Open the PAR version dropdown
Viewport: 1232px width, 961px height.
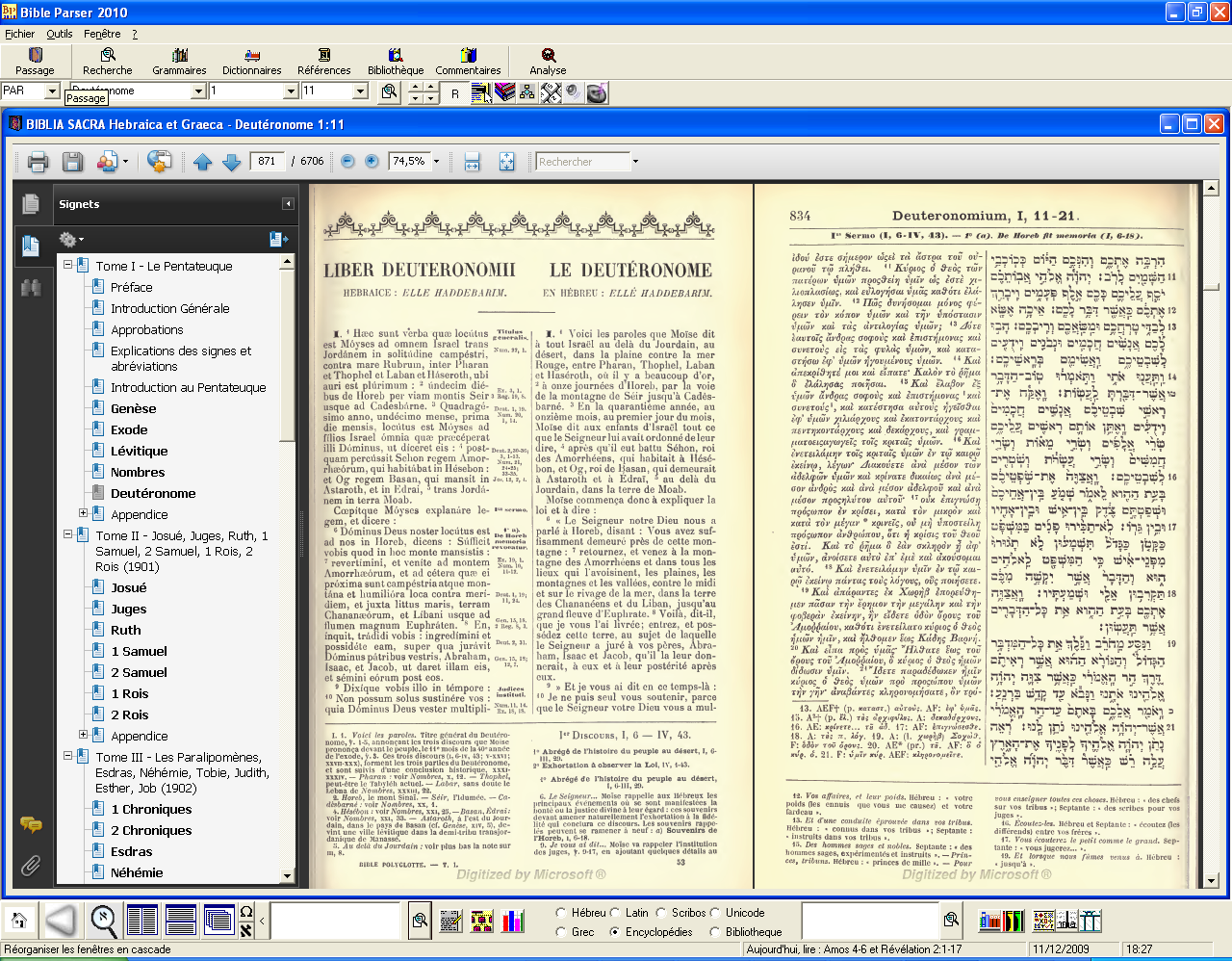point(52,91)
